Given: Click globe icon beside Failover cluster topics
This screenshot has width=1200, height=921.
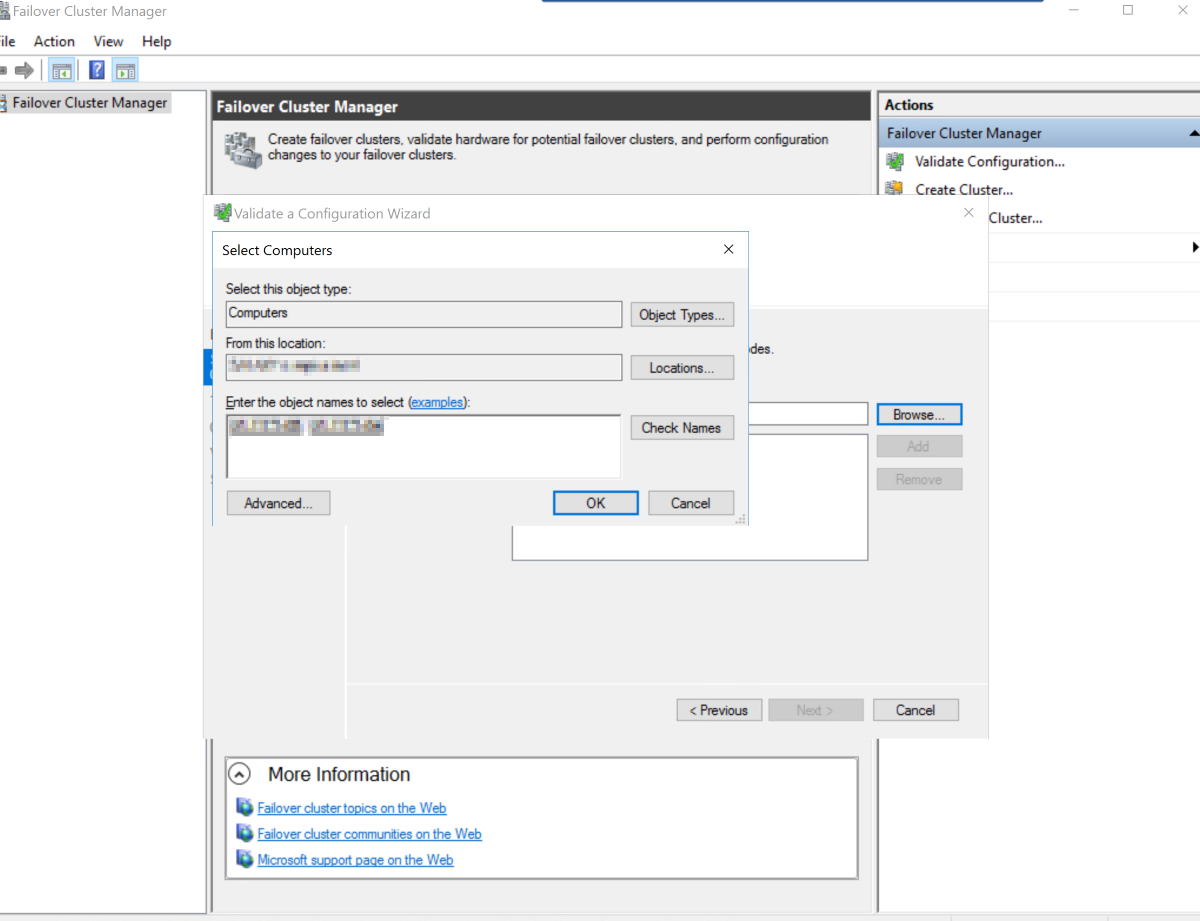Looking at the screenshot, I should [245, 808].
